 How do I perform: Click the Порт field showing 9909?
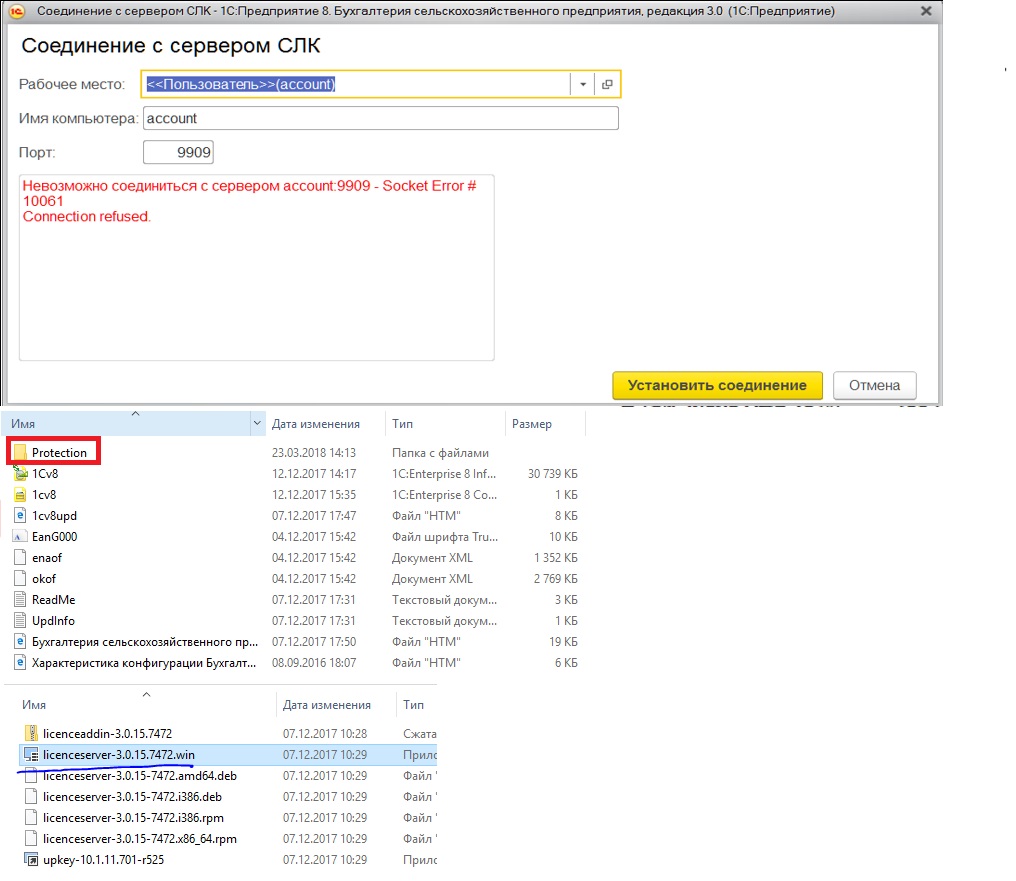[x=178, y=152]
